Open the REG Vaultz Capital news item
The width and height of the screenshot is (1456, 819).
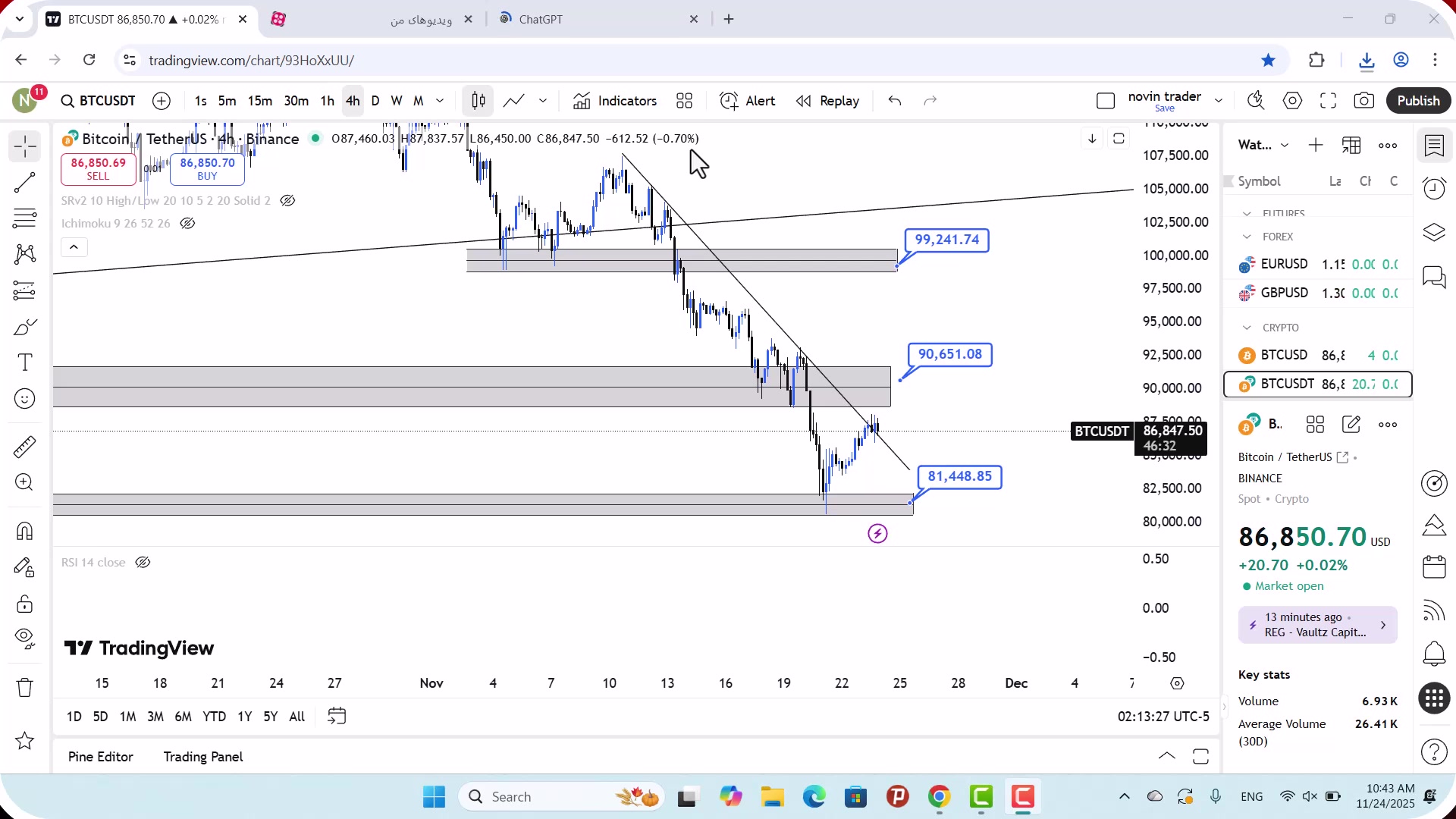[1318, 625]
